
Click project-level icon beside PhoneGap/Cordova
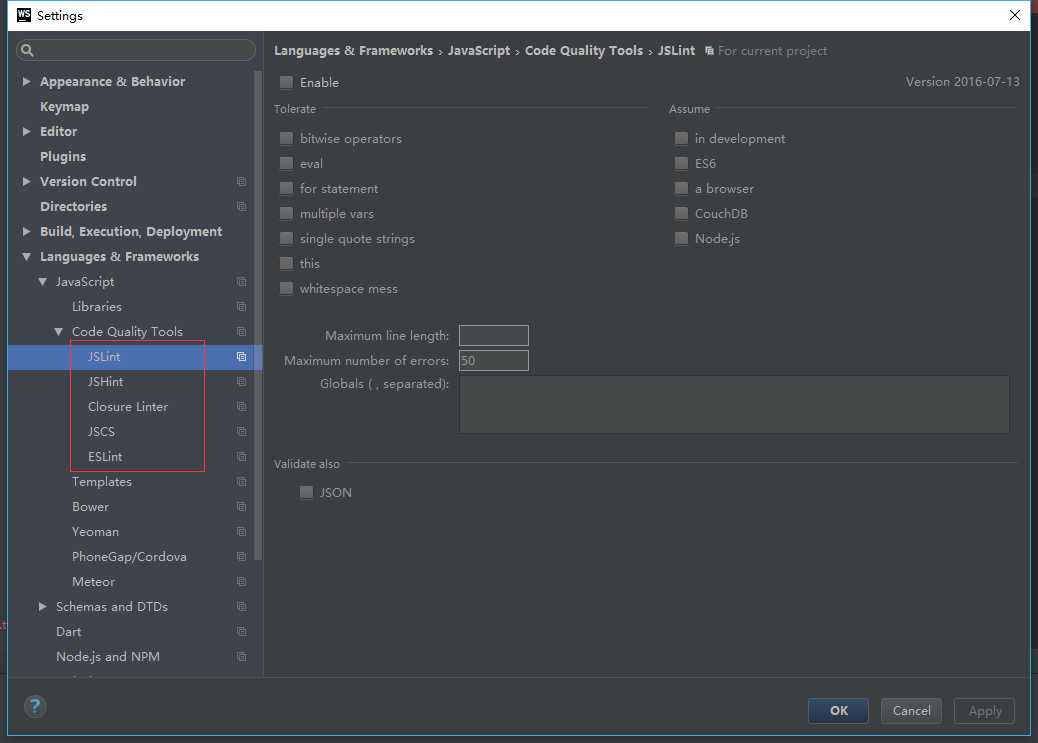242,557
